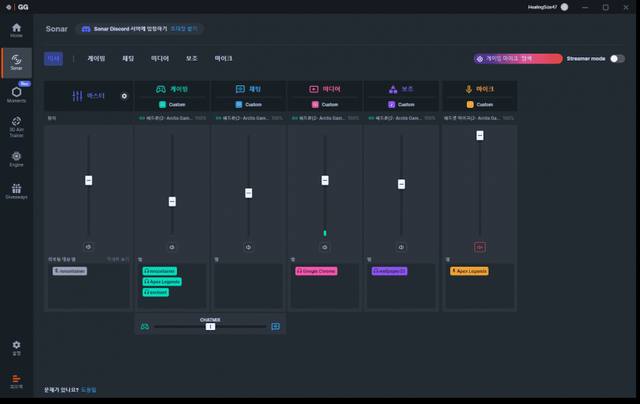This screenshot has height=404, width=640.
Task: Click the master channel settings gear
Action: [x=125, y=96]
